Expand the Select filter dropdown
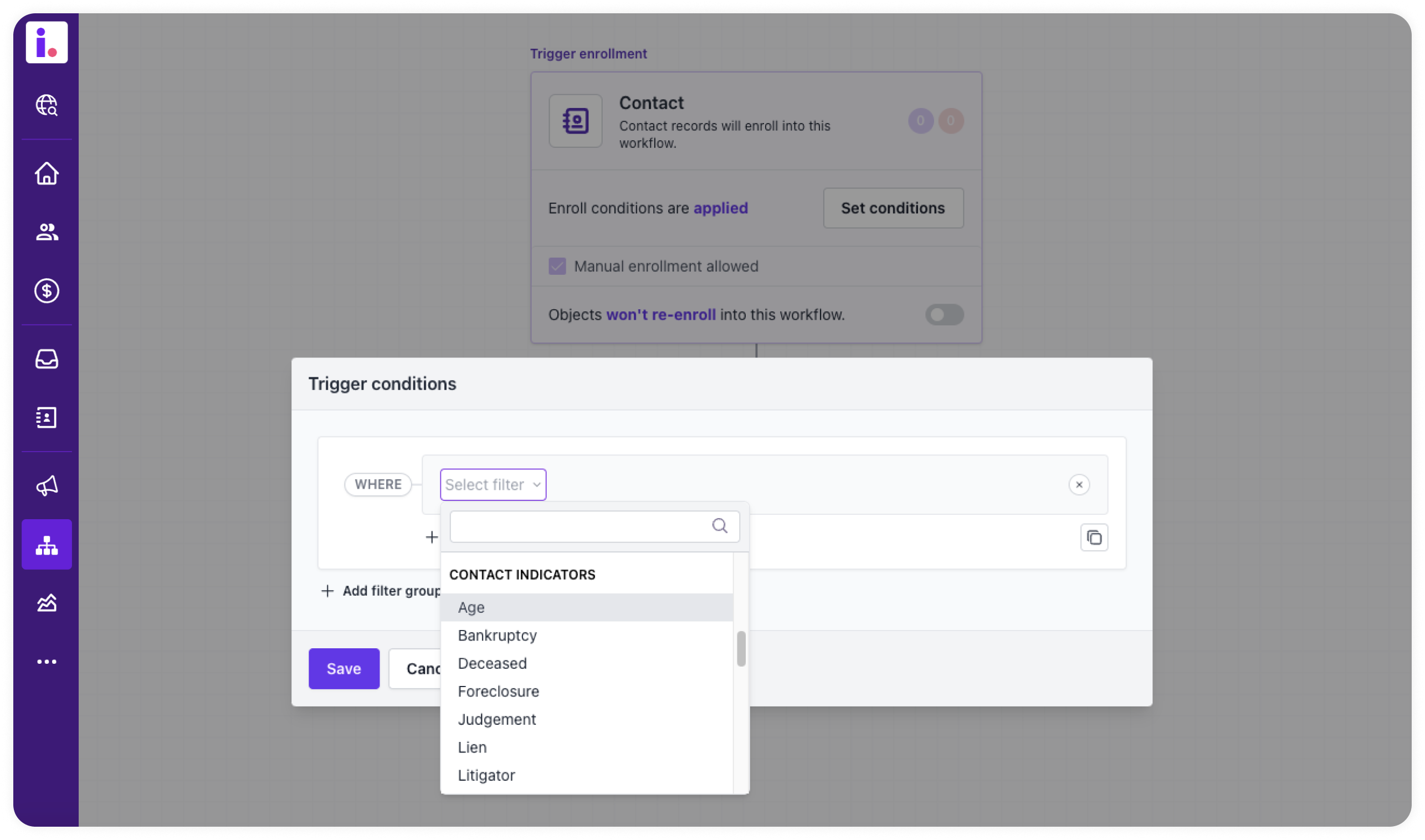 493,484
